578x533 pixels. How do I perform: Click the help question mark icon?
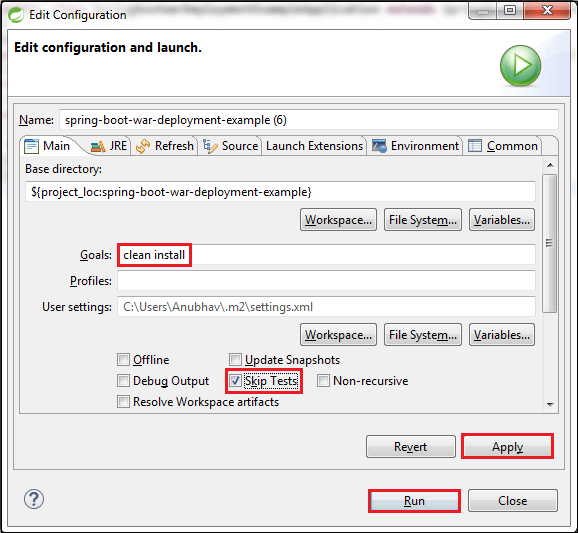tap(34, 499)
